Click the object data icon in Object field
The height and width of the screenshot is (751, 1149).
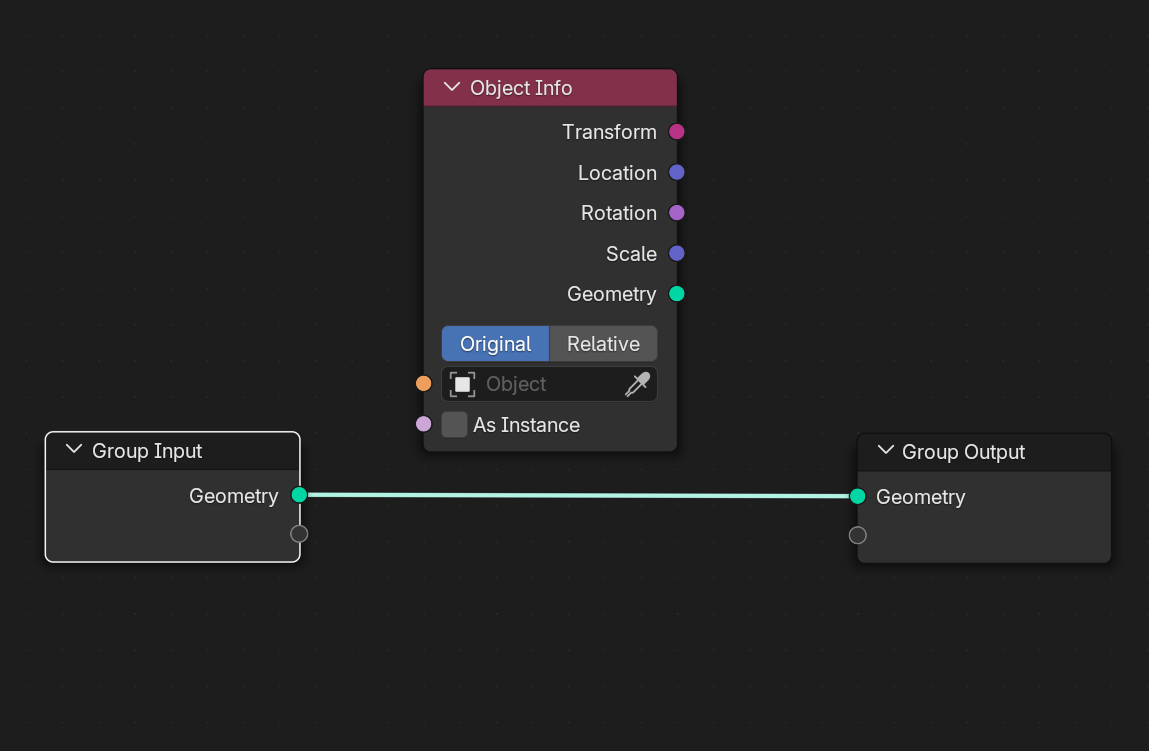(462, 384)
